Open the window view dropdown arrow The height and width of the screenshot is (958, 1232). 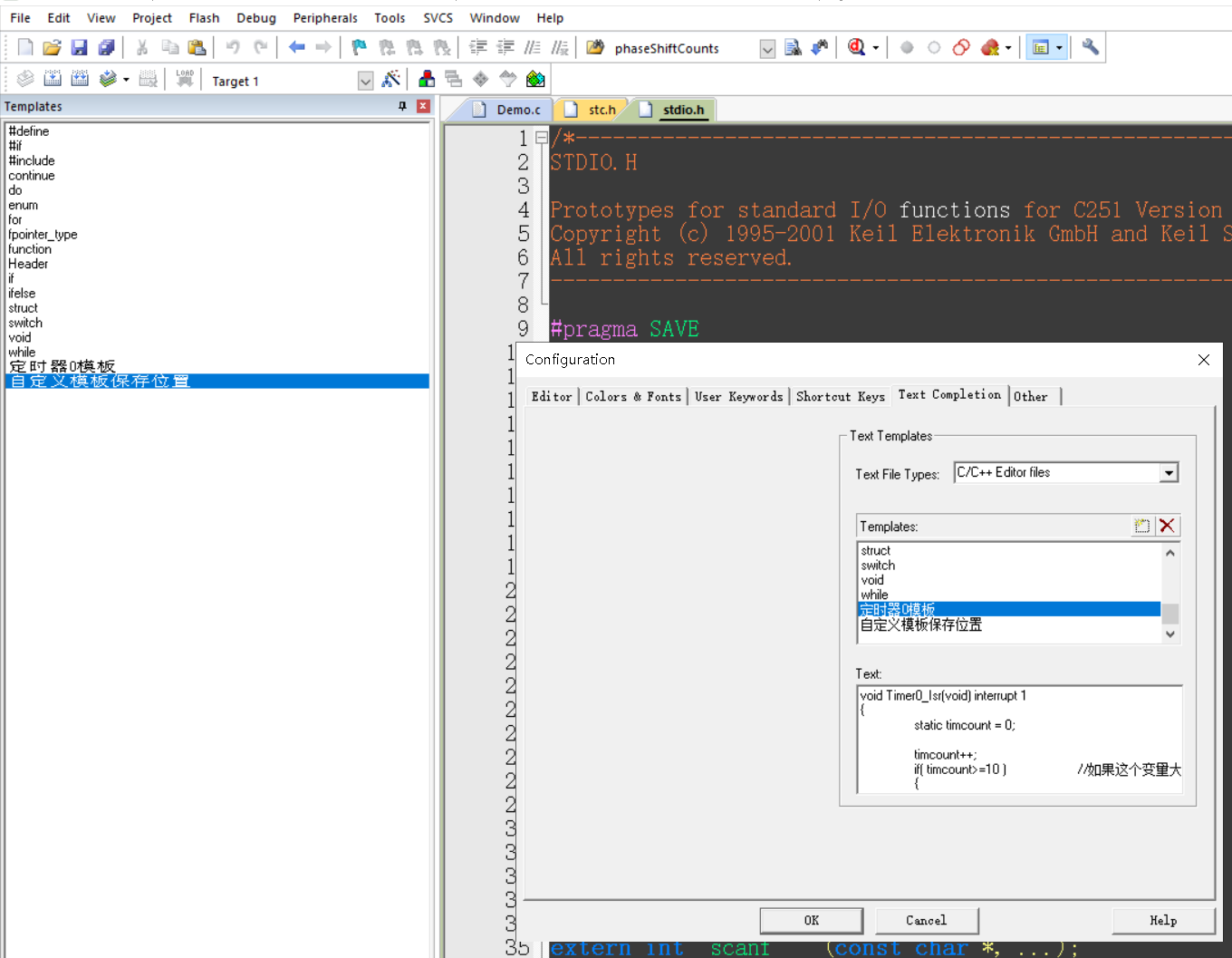(x=1059, y=48)
